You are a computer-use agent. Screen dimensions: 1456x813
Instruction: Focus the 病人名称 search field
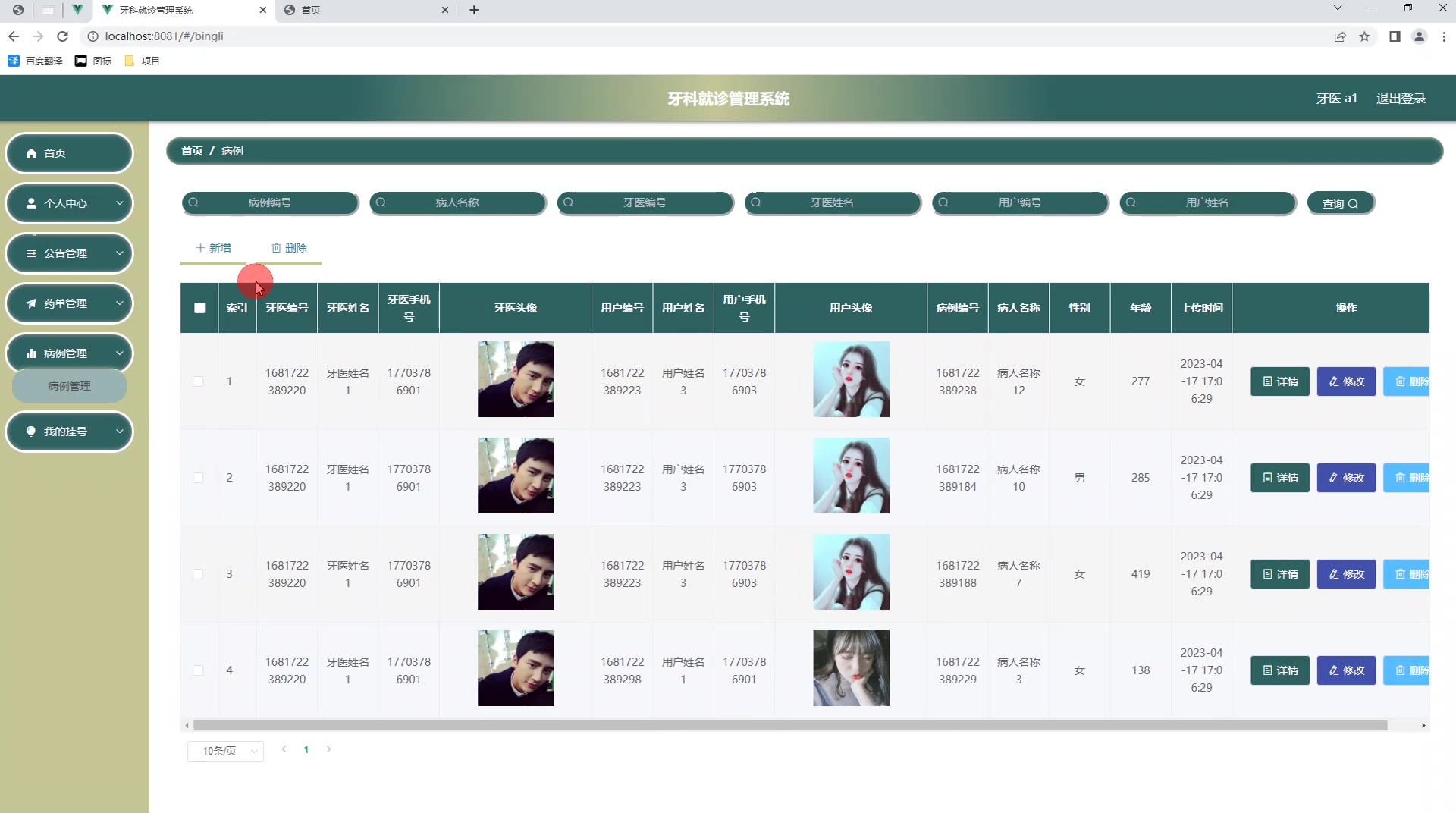[x=457, y=202]
